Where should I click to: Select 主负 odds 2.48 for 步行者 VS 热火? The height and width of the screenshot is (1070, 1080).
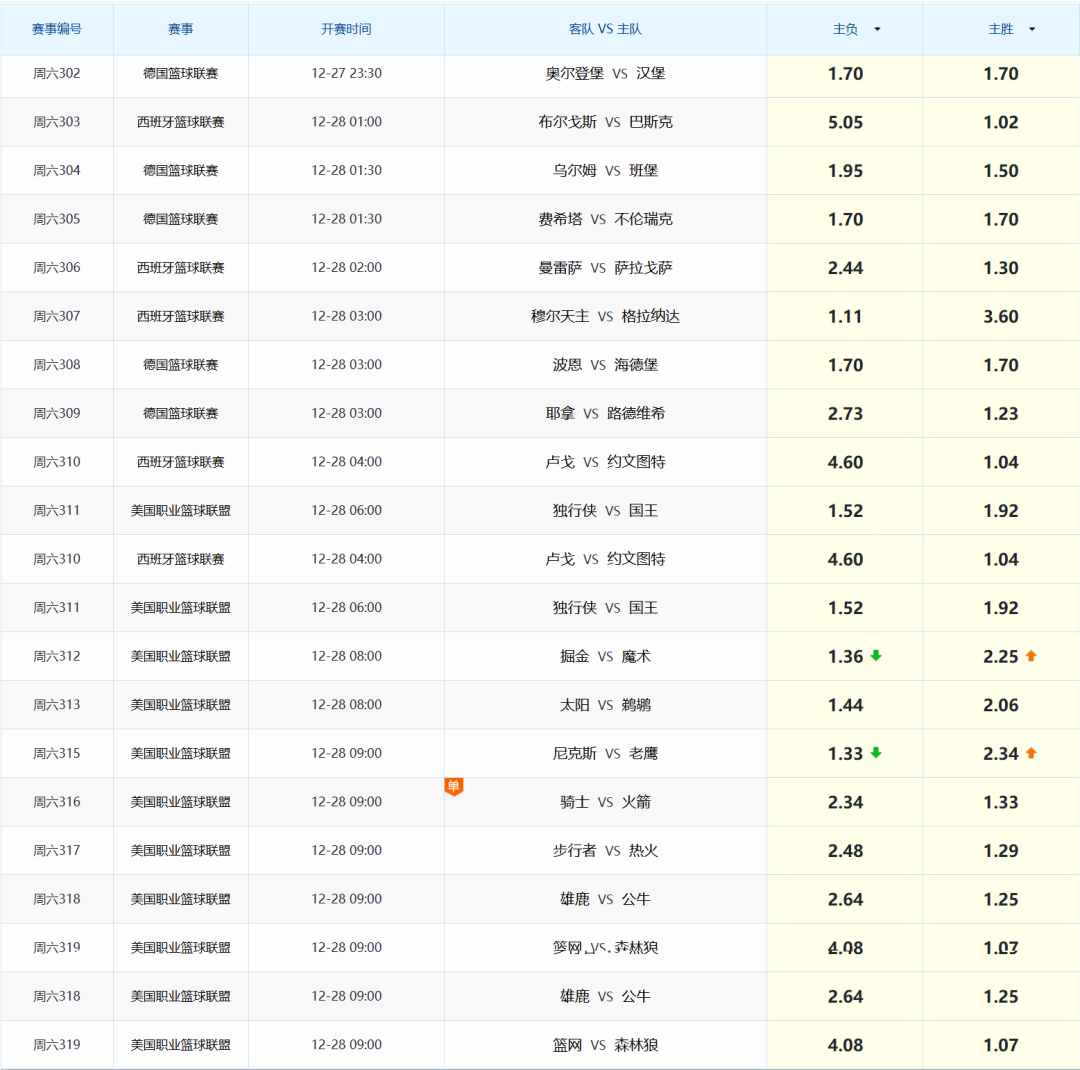coord(845,851)
